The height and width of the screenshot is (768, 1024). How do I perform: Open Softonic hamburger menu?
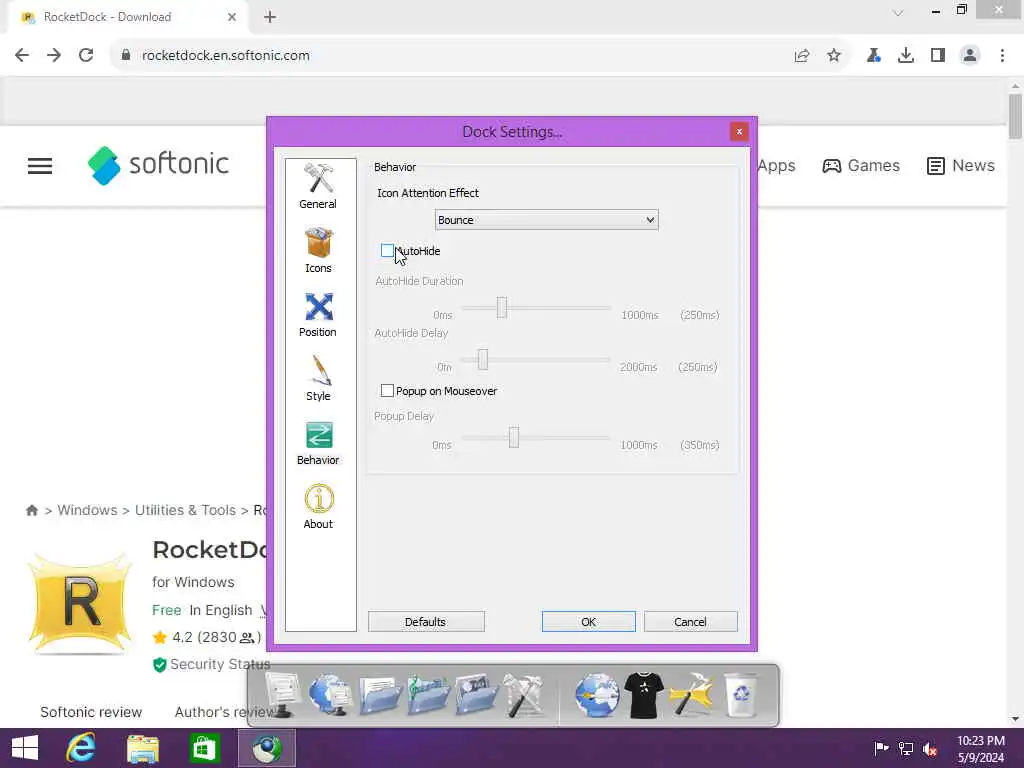(40, 166)
